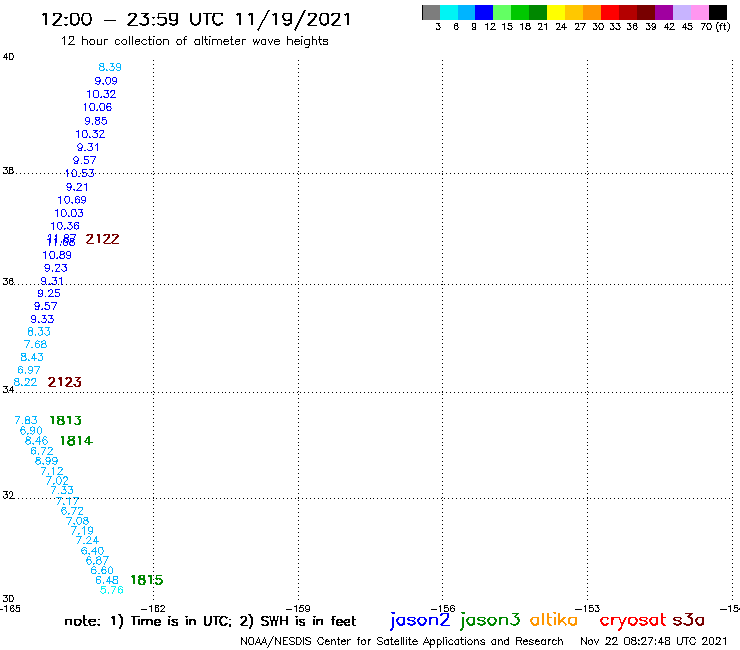Click the 7.12 wave height value
This screenshot has width=740, height=650.
pos(52,471)
